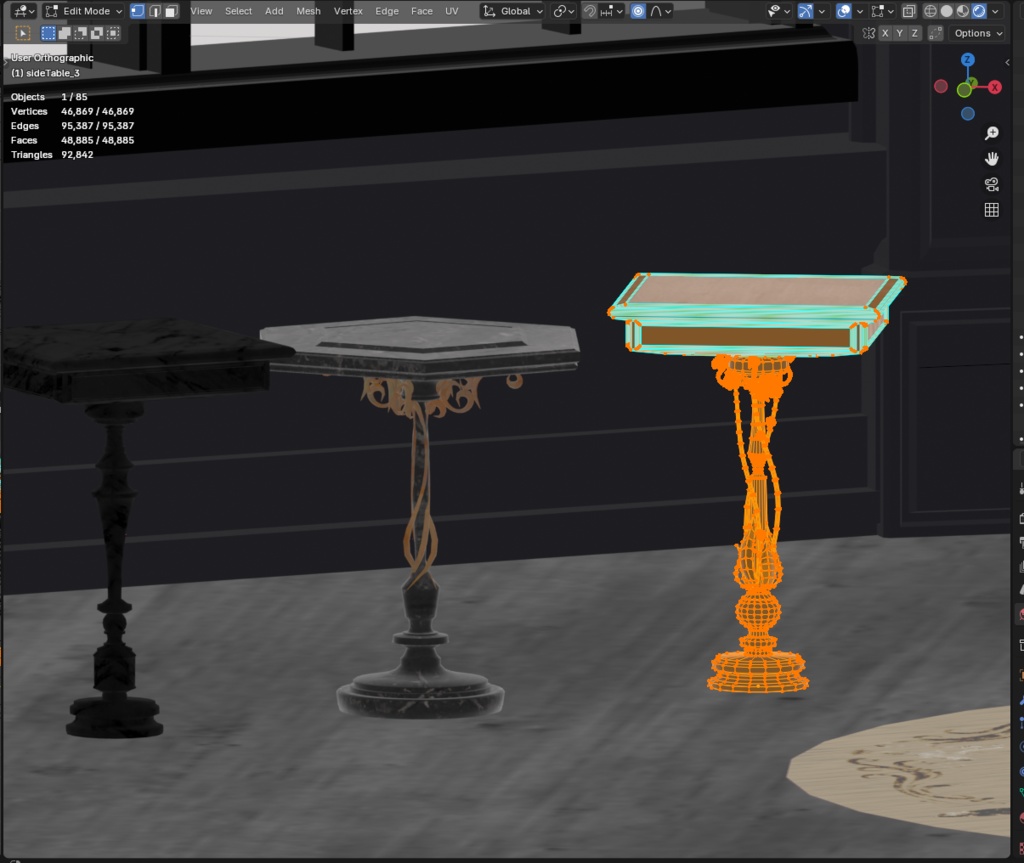Click the Vertices count '46,869 / 46,869'

click(97, 112)
